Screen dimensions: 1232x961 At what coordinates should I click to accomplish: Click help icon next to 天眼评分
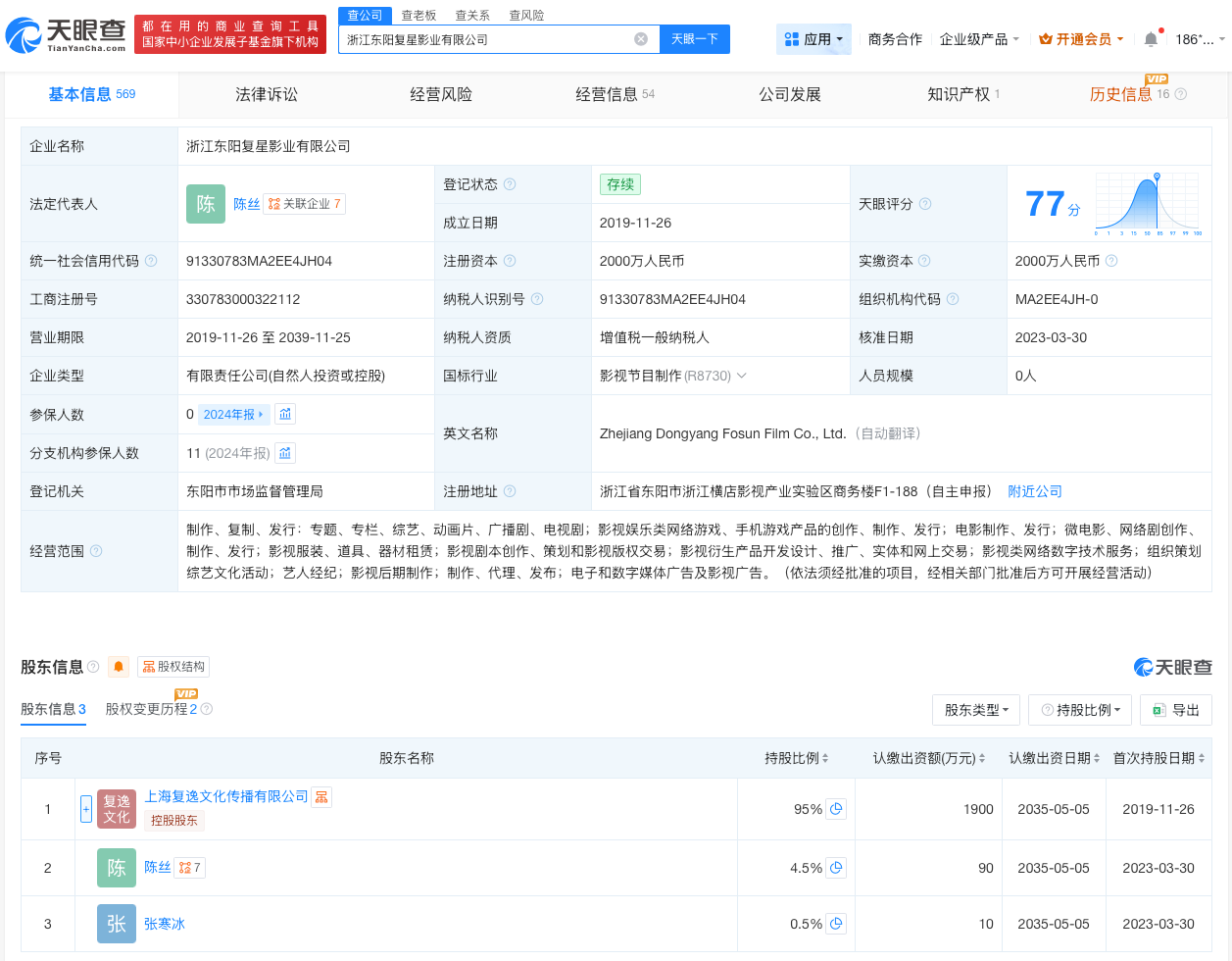coord(925,204)
